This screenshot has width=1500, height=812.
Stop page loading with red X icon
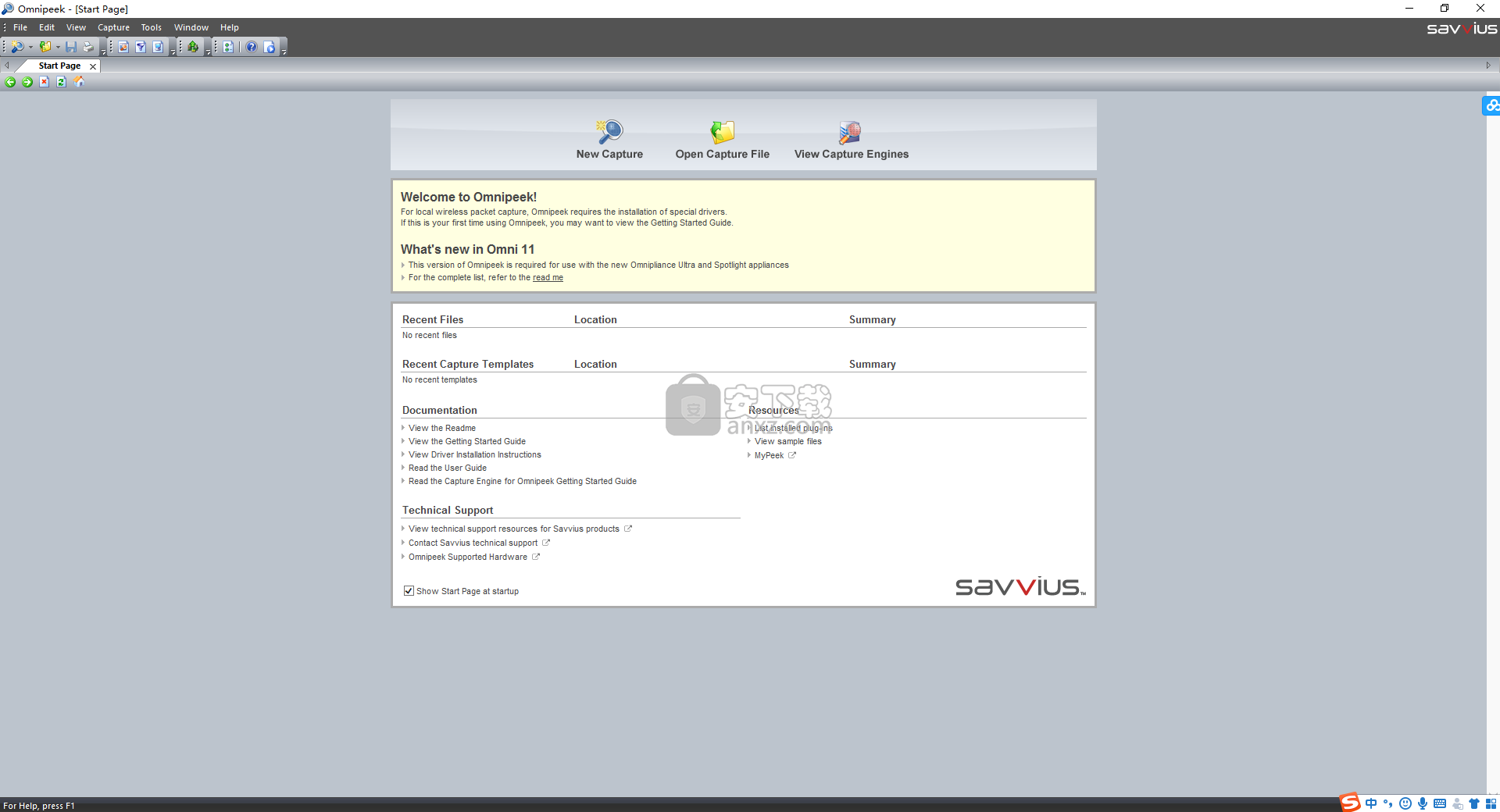(45, 82)
